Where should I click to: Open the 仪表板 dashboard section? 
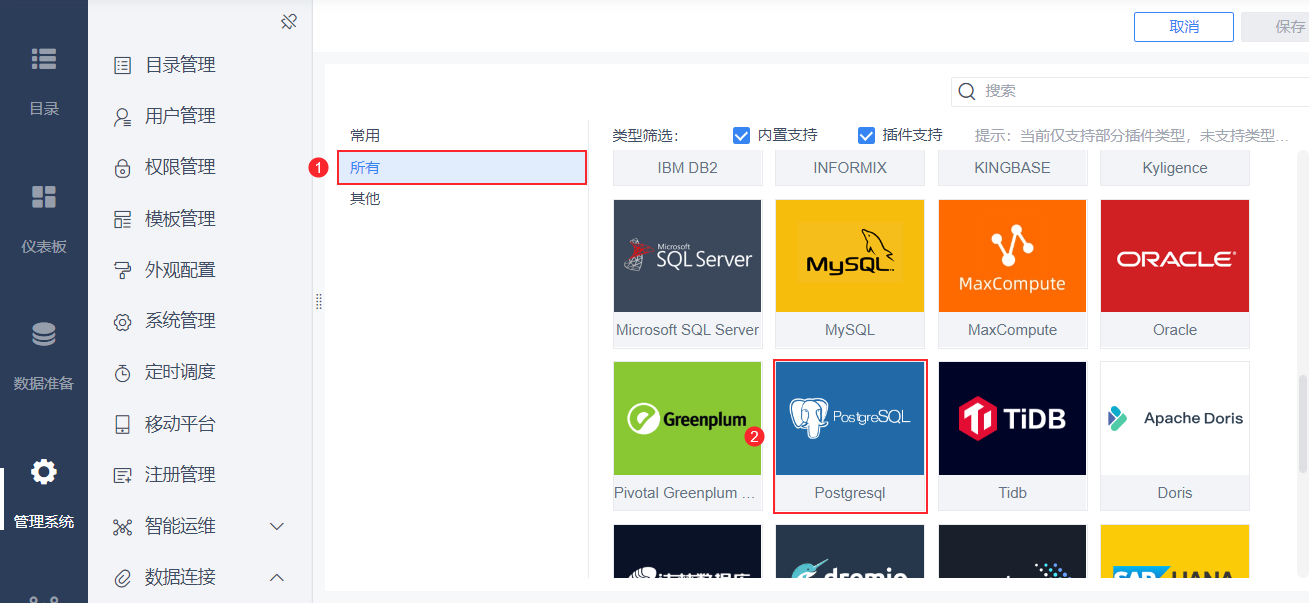coord(44,218)
